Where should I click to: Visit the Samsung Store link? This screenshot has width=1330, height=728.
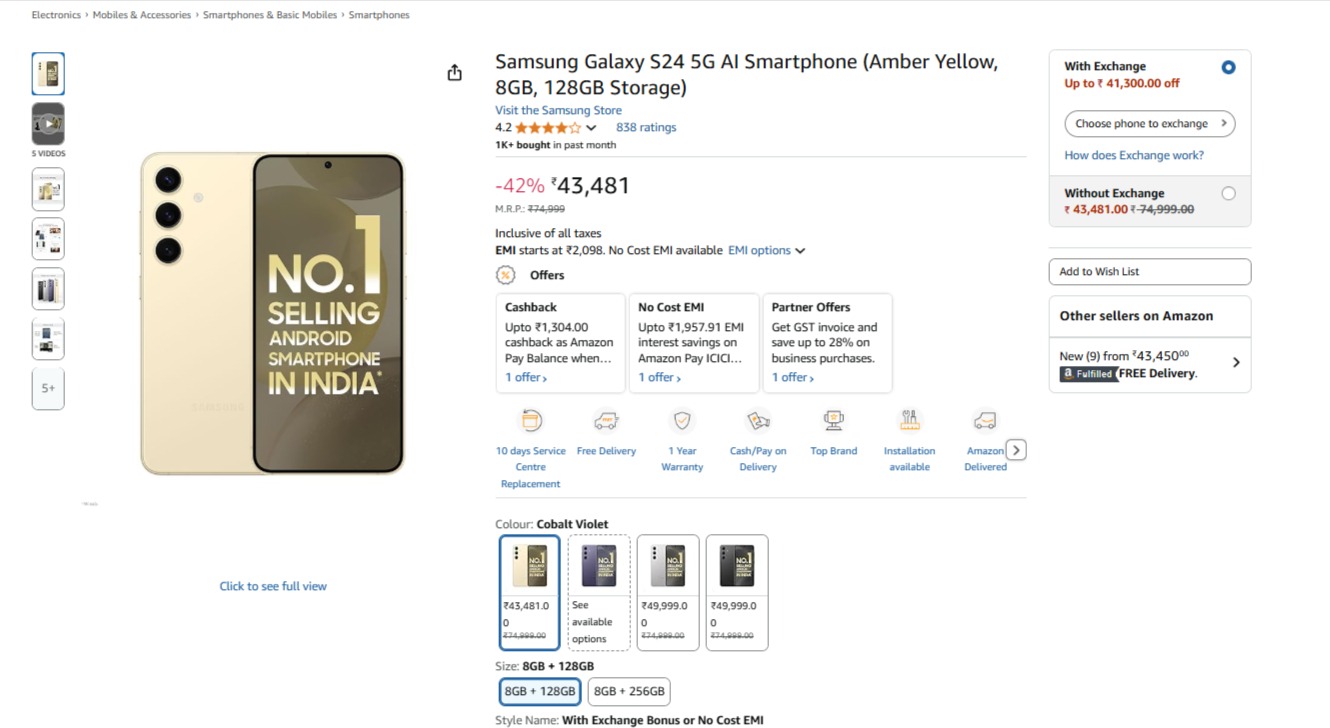pyautogui.click(x=558, y=111)
